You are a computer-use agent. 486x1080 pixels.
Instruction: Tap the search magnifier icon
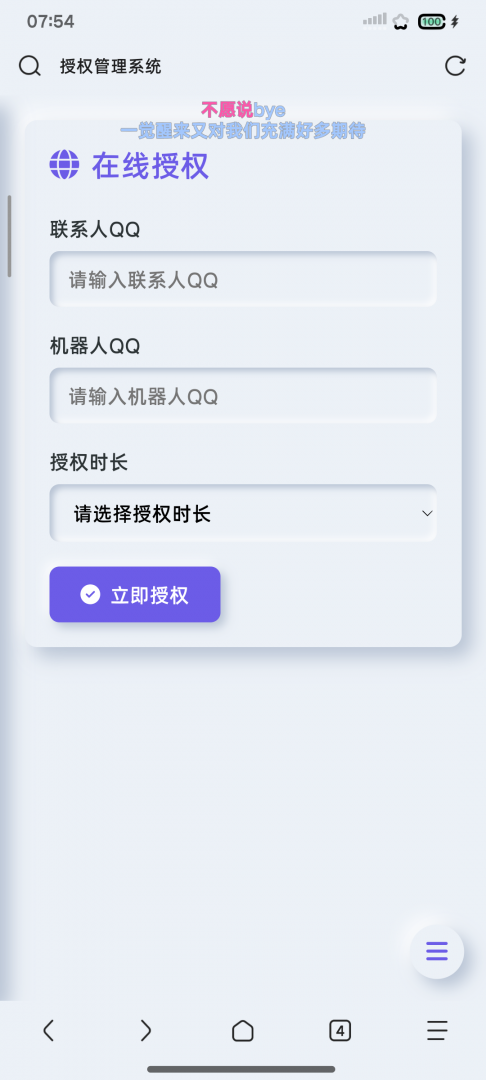coord(30,66)
